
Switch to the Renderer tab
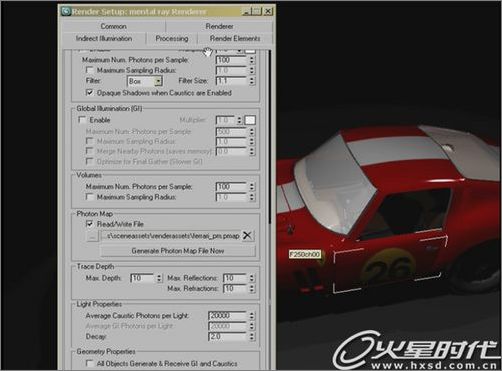point(219,26)
